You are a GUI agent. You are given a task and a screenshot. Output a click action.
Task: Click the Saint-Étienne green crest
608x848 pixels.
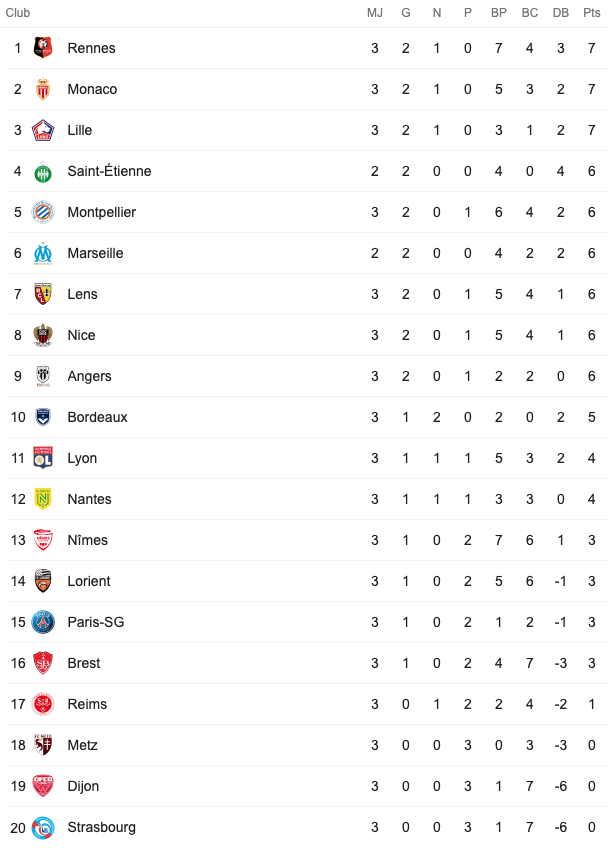pyautogui.click(x=43, y=171)
